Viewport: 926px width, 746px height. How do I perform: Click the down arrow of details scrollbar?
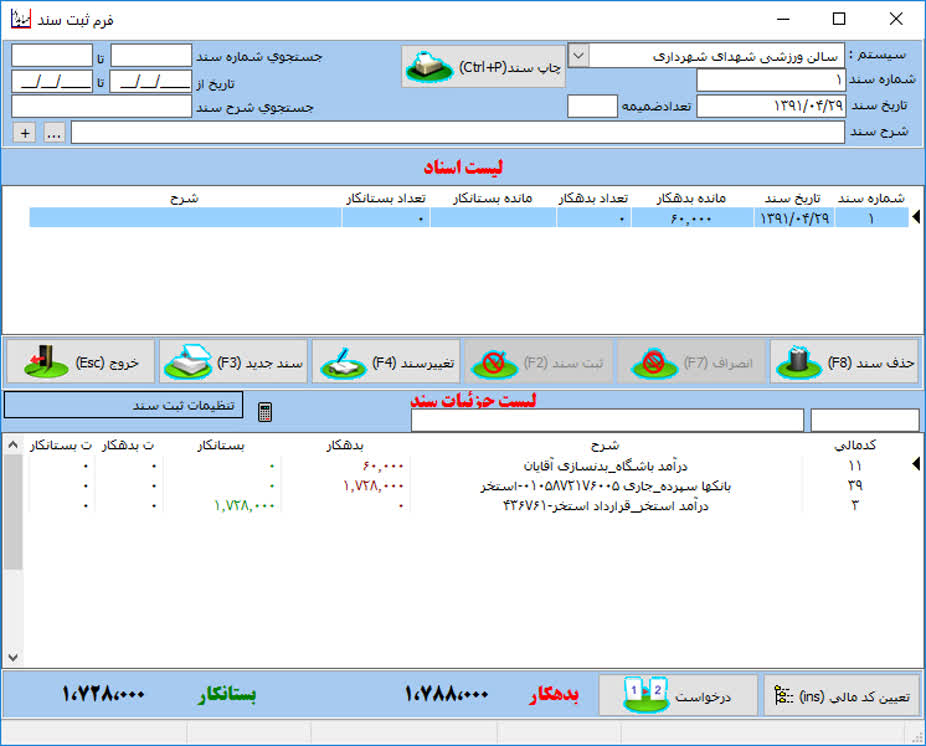(13, 657)
